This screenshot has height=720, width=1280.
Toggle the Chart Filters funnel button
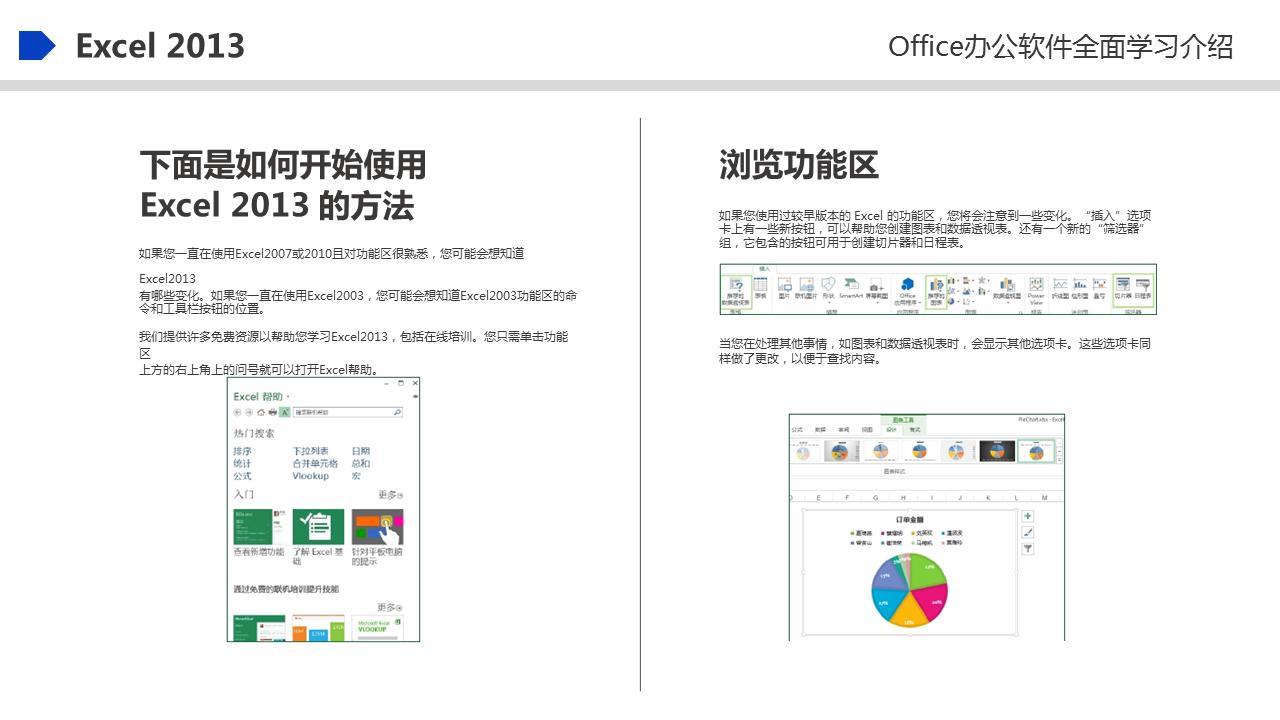pos(1026,547)
